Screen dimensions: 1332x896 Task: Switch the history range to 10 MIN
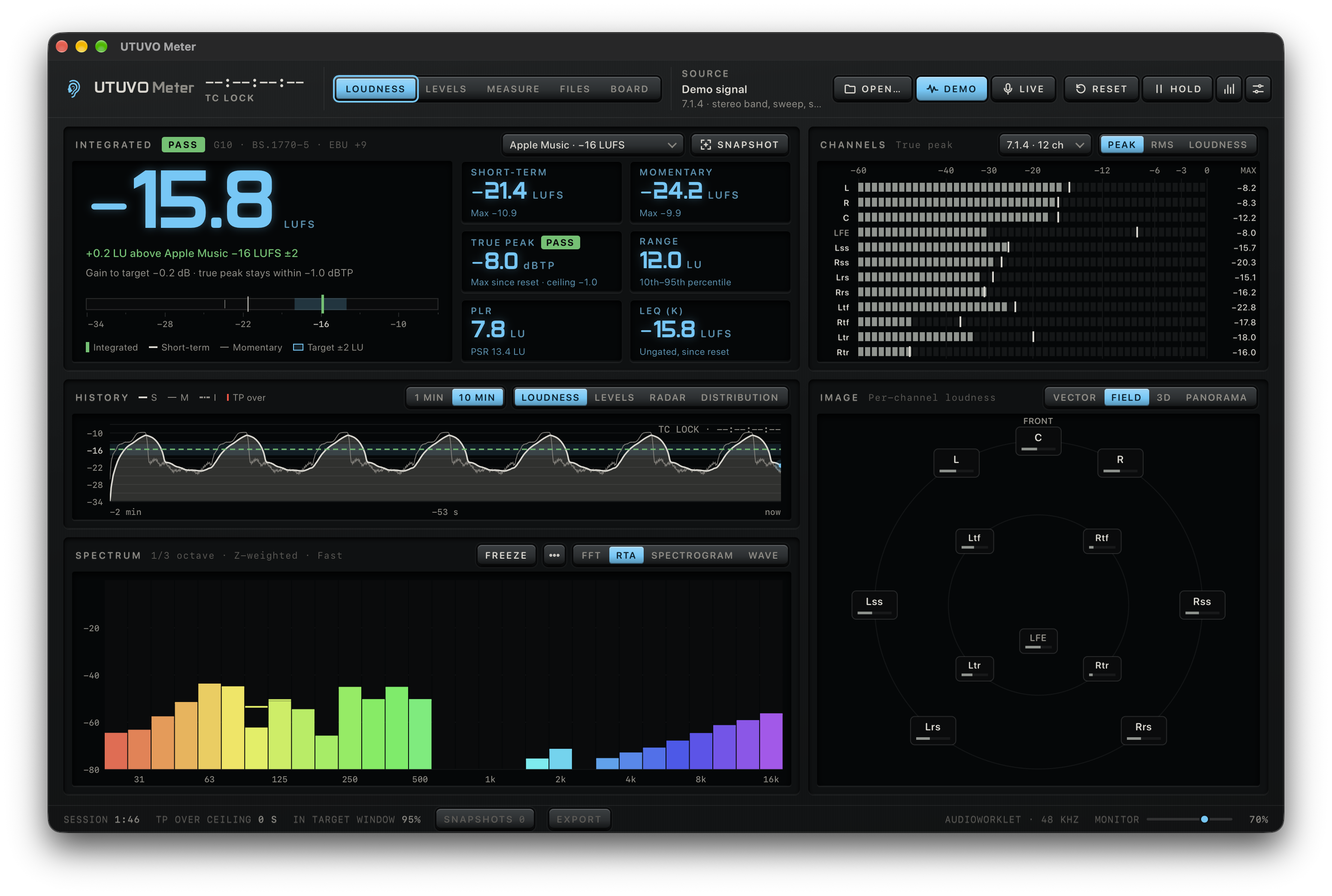477,397
